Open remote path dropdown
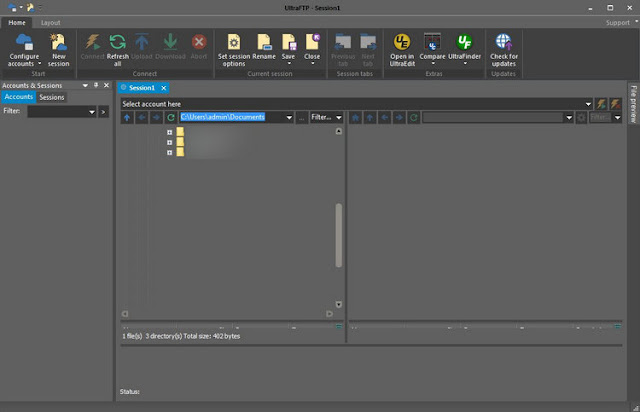Screen dimensions: 640x412 coord(569,118)
